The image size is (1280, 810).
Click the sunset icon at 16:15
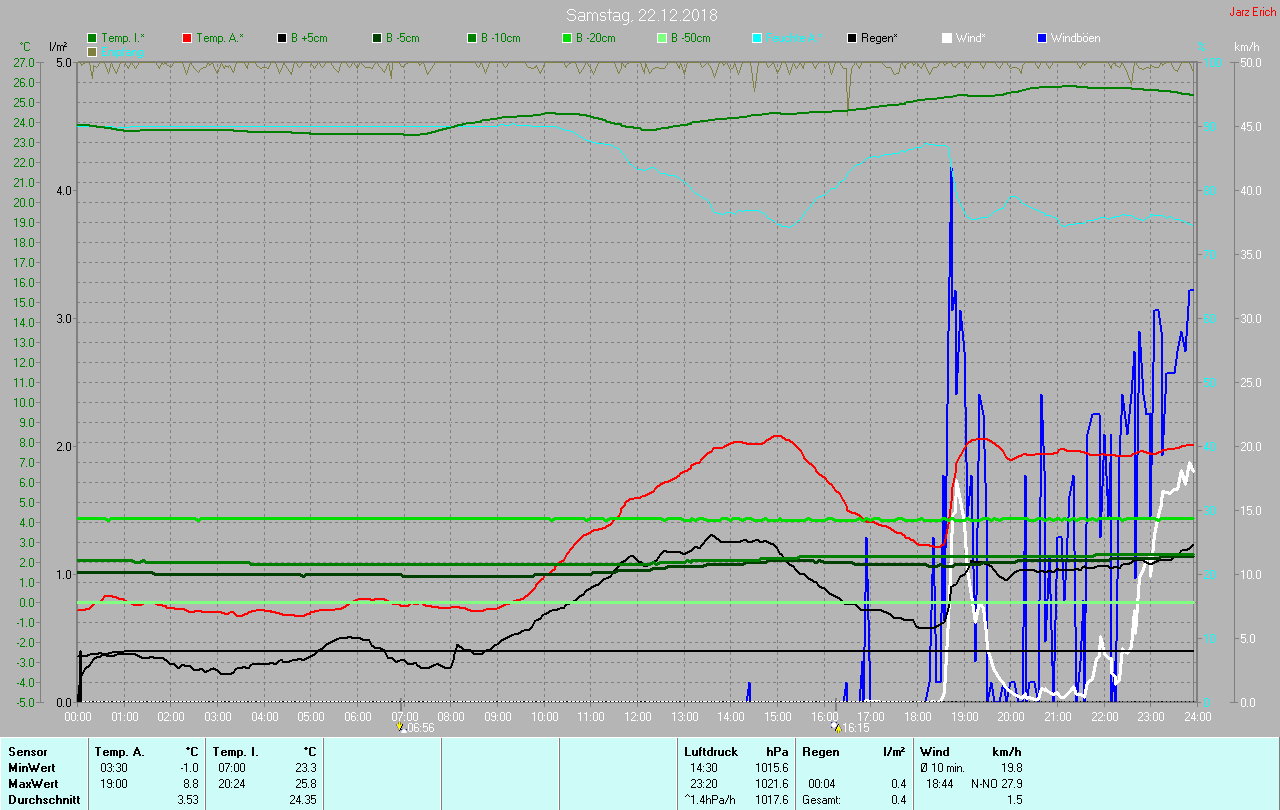[836, 727]
